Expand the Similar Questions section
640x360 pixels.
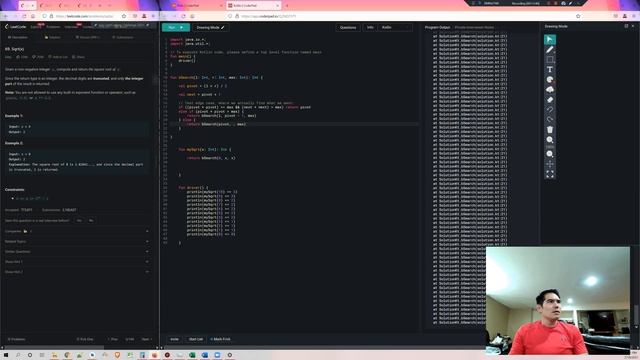(77, 251)
